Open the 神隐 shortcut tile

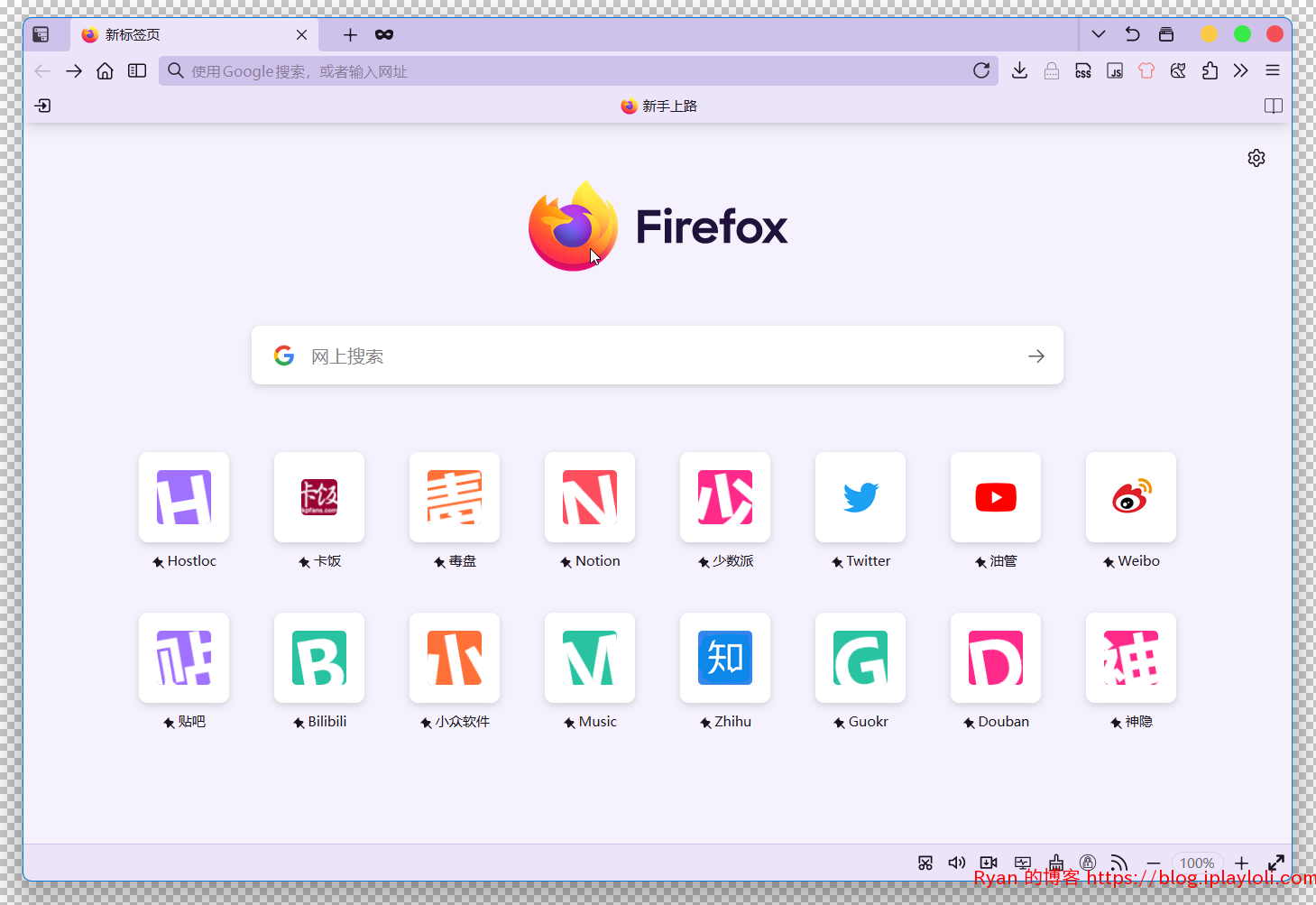1131,658
